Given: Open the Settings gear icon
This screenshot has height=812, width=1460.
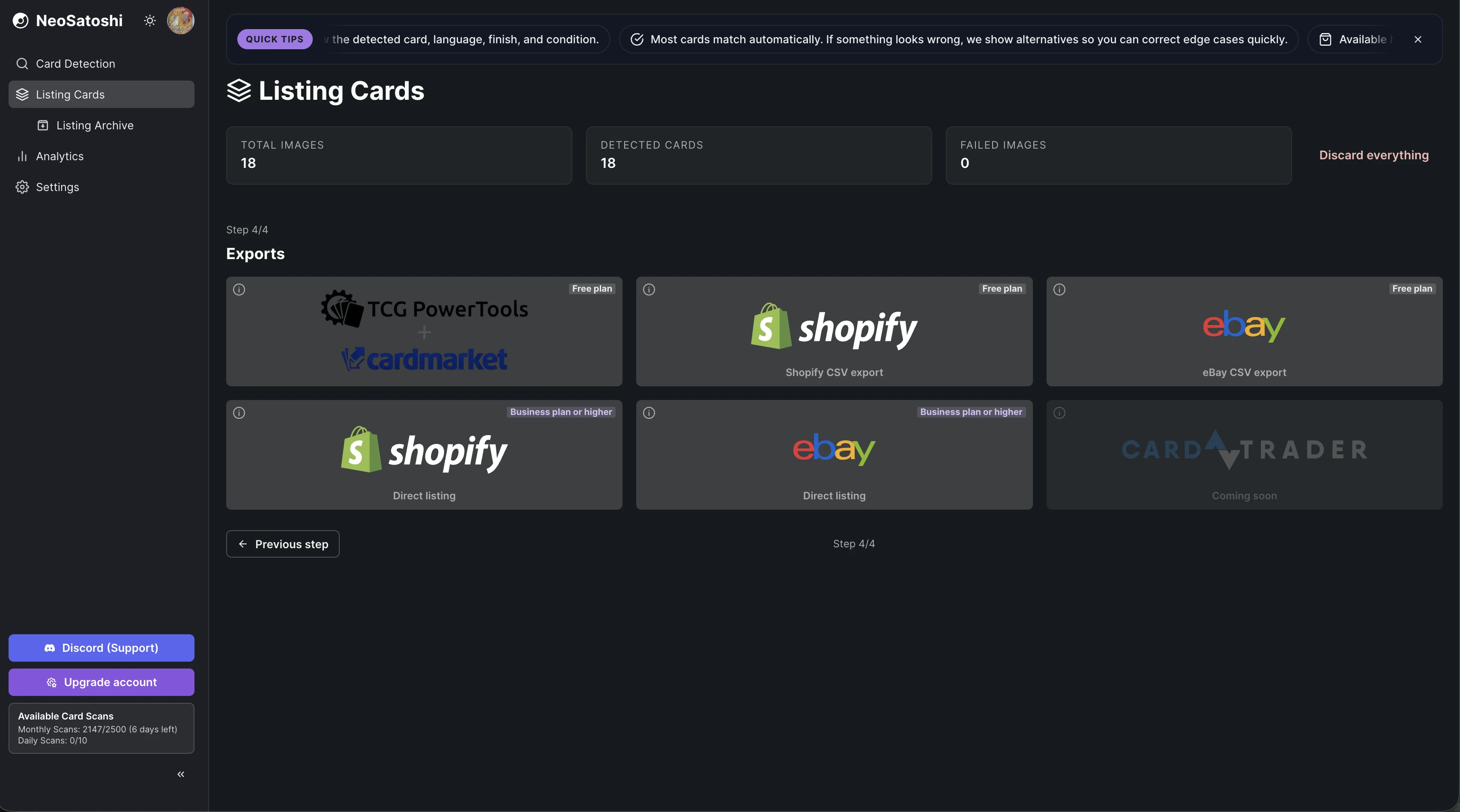Looking at the screenshot, I should point(23,187).
